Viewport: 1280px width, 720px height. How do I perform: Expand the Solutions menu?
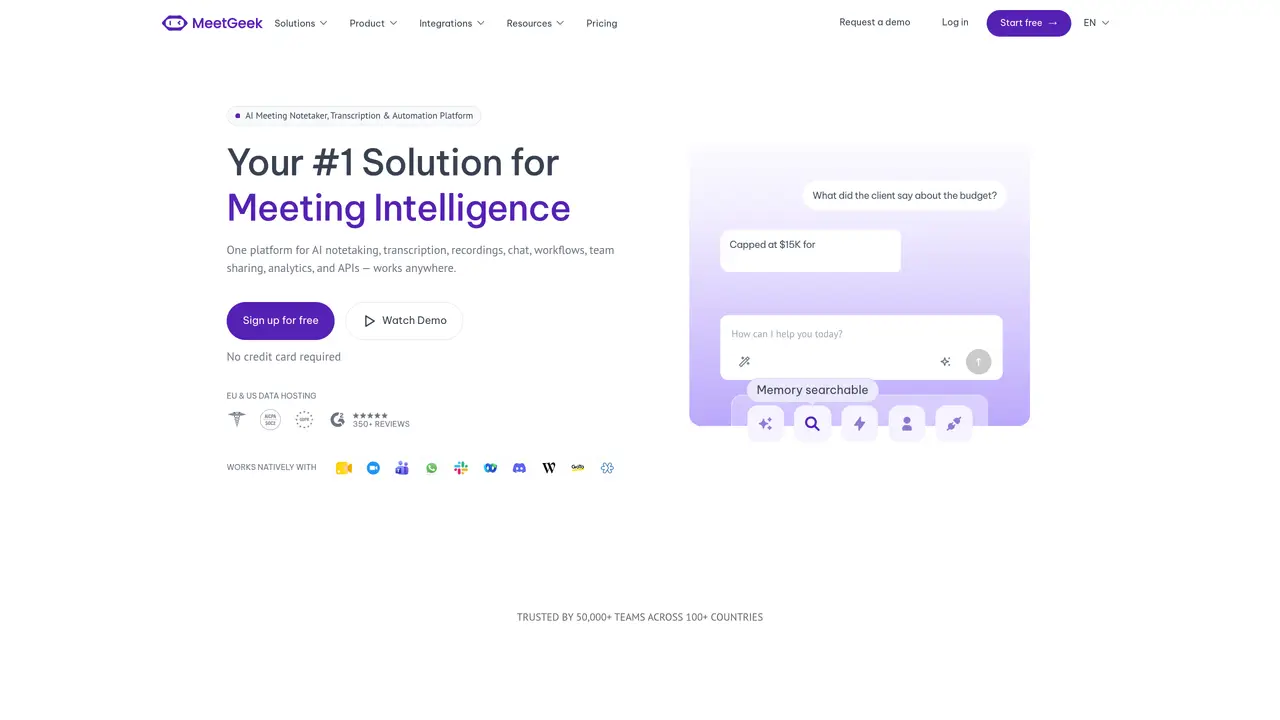coord(301,23)
